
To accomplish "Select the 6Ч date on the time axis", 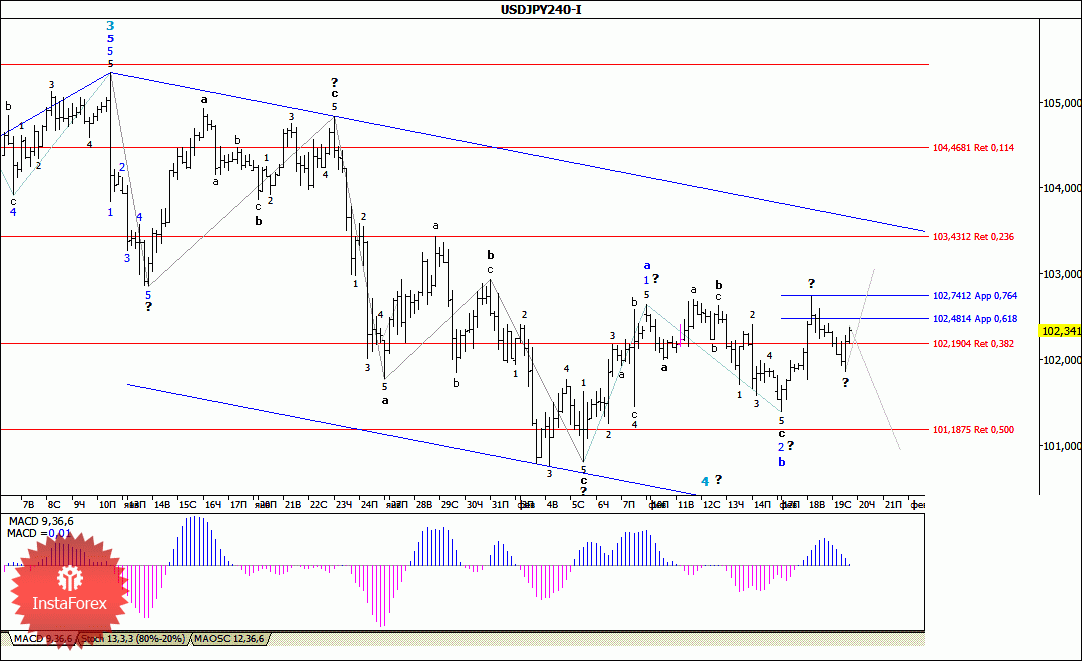I will 603,505.
